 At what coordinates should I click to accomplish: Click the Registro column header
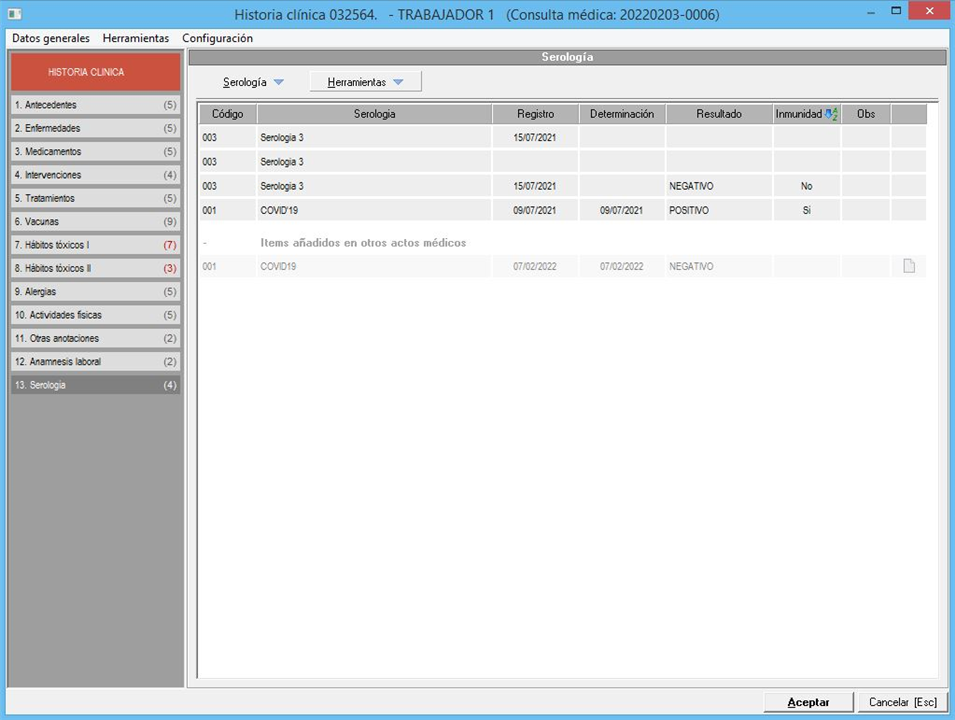tap(535, 114)
